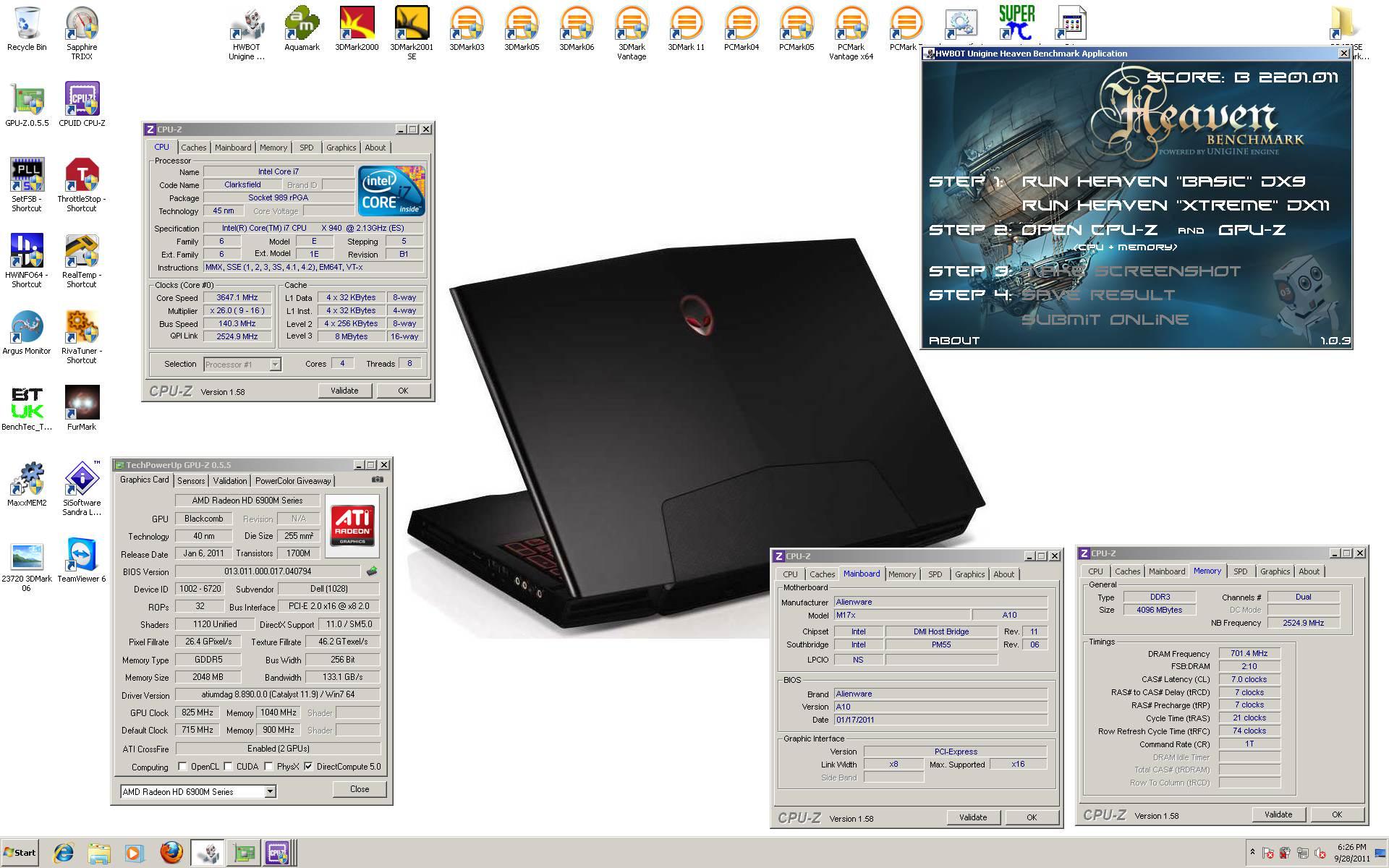Open Graphics tab in CPU-Z Memory window
The width and height of the screenshot is (1389, 868).
click(x=1275, y=571)
